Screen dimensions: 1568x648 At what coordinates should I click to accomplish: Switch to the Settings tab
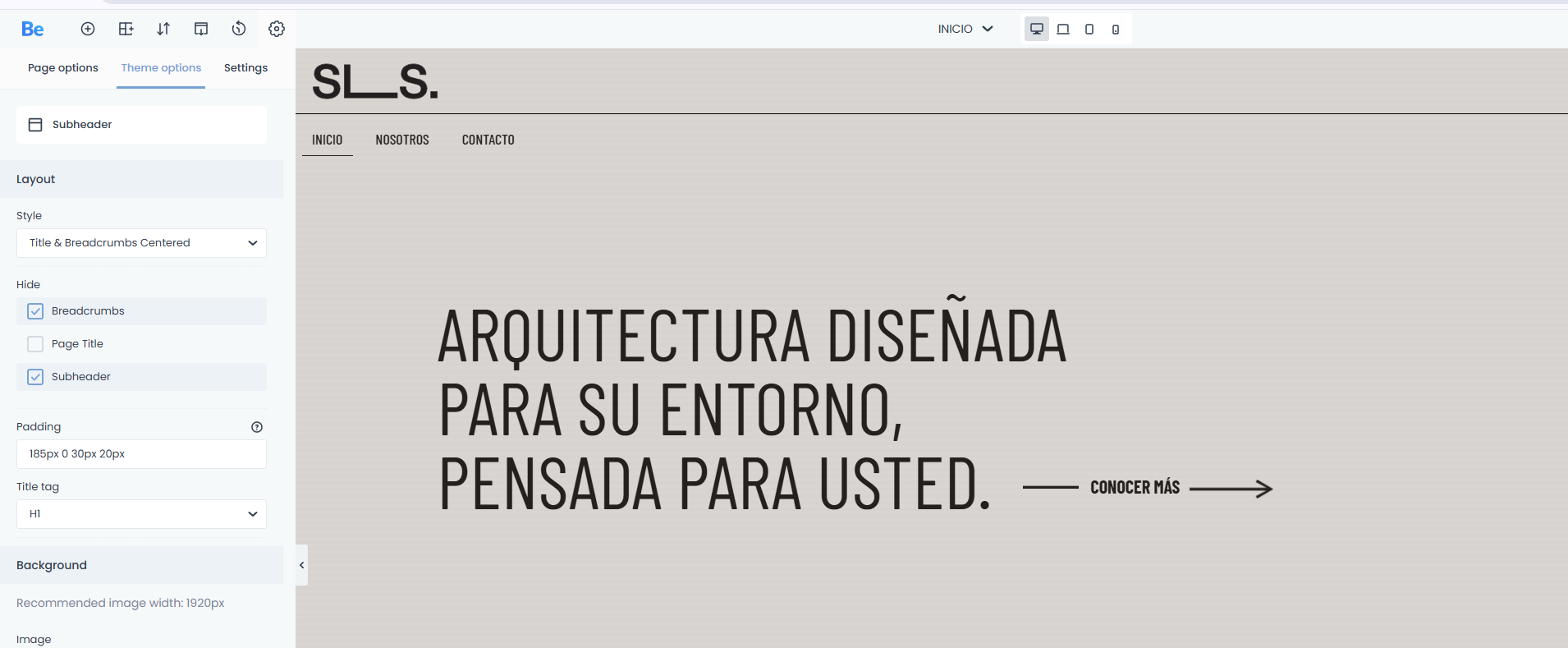point(245,68)
